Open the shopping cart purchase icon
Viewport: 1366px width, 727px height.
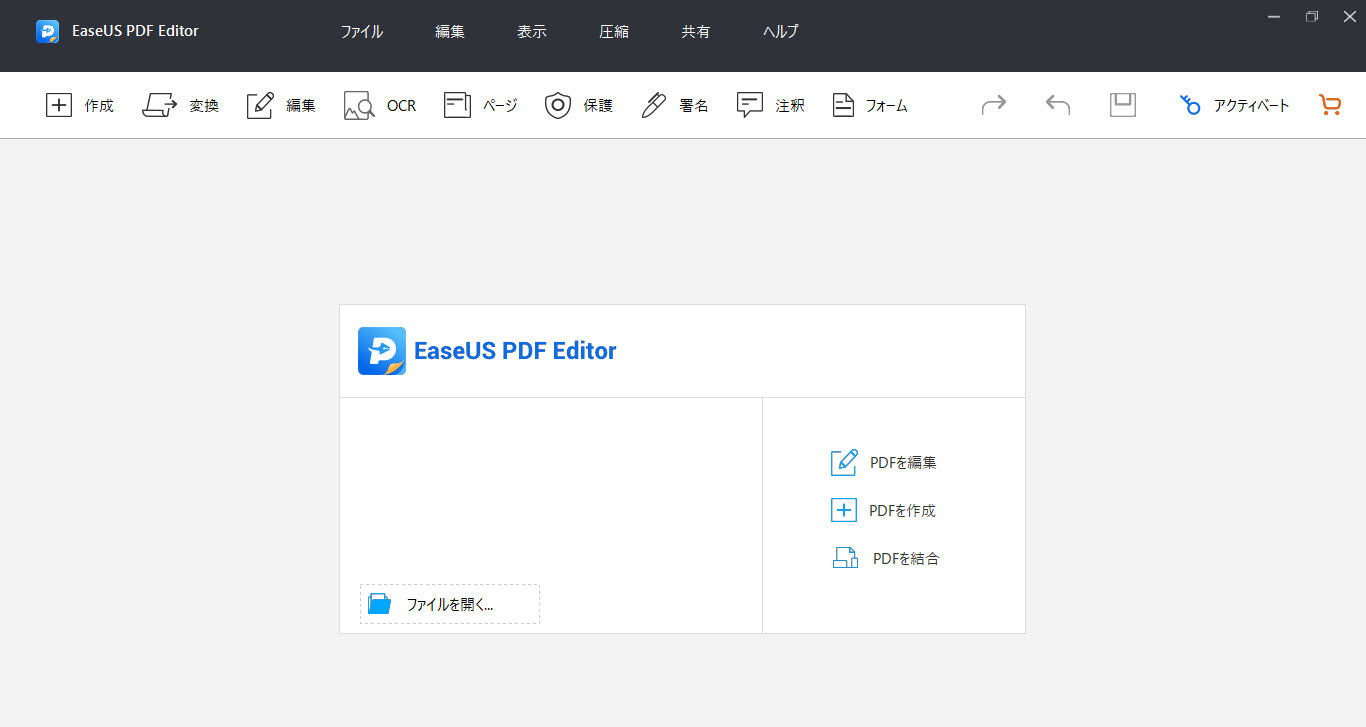tap(1330, 104)
